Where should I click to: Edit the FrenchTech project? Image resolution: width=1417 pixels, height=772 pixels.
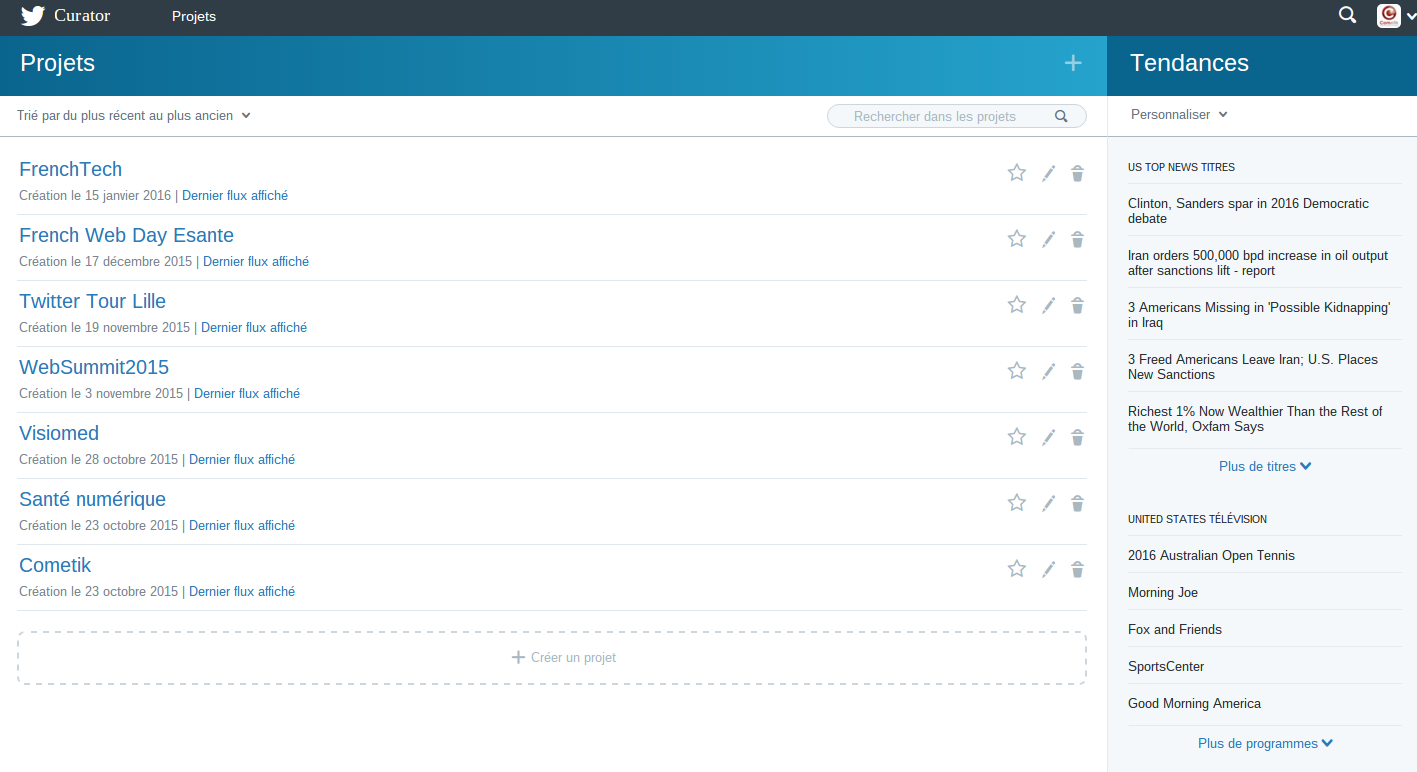click(x=1048, y=173)
